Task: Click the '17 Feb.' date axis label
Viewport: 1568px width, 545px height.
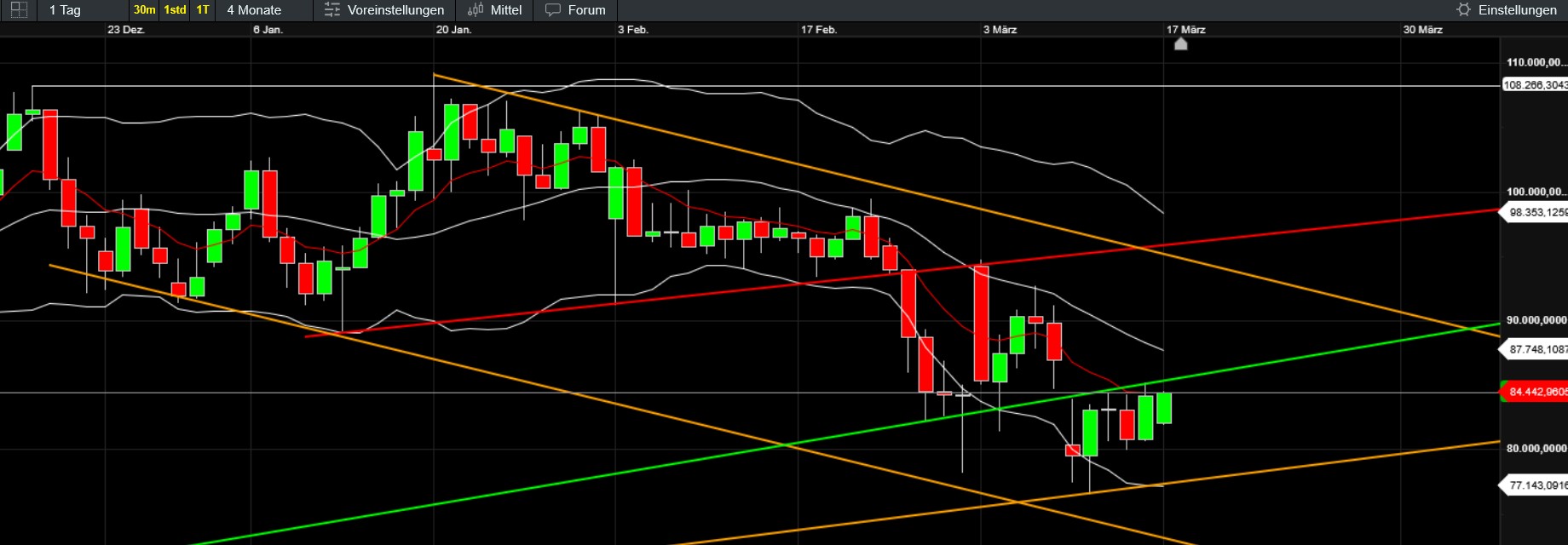Action: pyautogui.click(x=819, y=30)
